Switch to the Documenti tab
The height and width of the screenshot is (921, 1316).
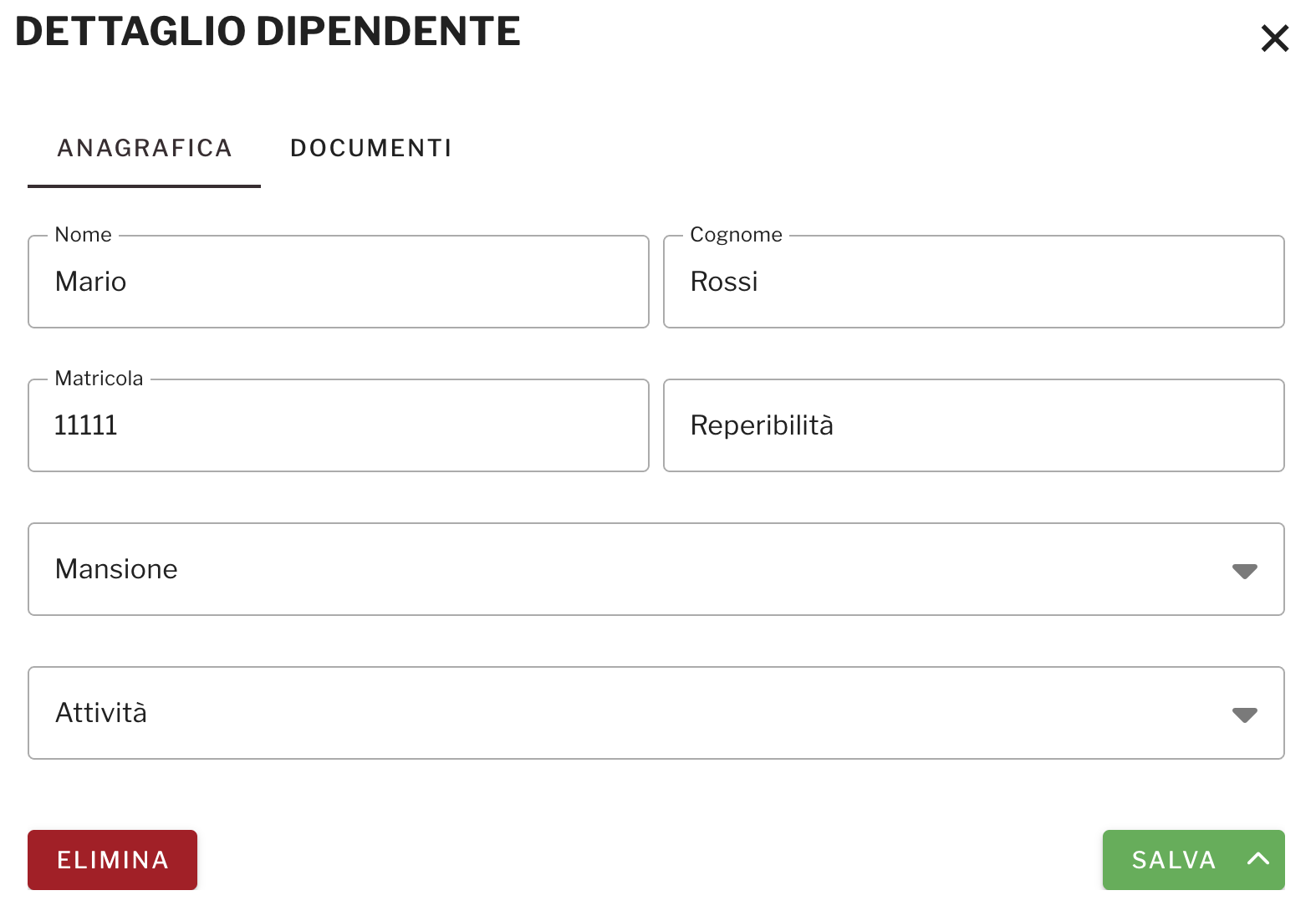pos(371,149)
